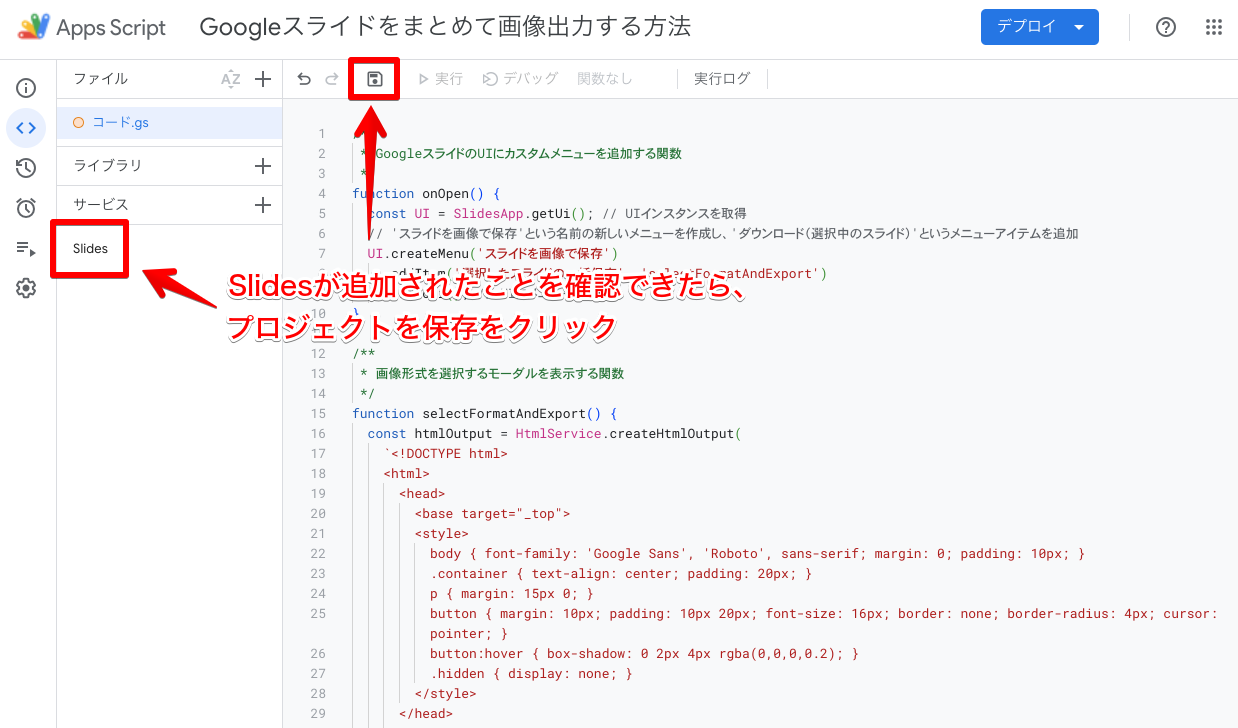Click the project title text
This screenshot has height=728, width=1238.
445,27
